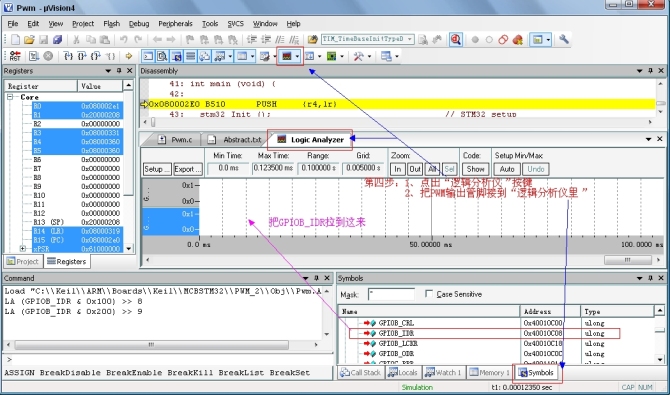Image resolution: width=670 pixels, height=395 pixels.
Task: Open the Registers panel dropdown arrow
Action: [x=108, y=71]
